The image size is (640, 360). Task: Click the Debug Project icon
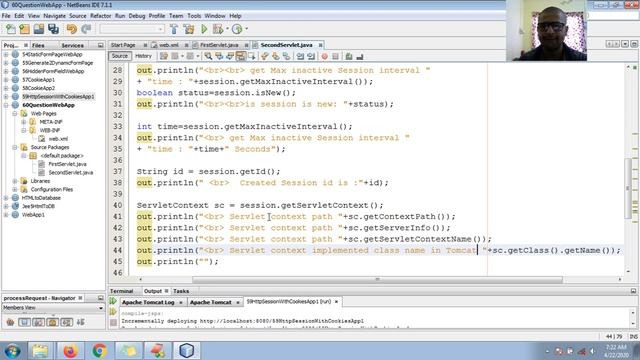tap(218, 29)
